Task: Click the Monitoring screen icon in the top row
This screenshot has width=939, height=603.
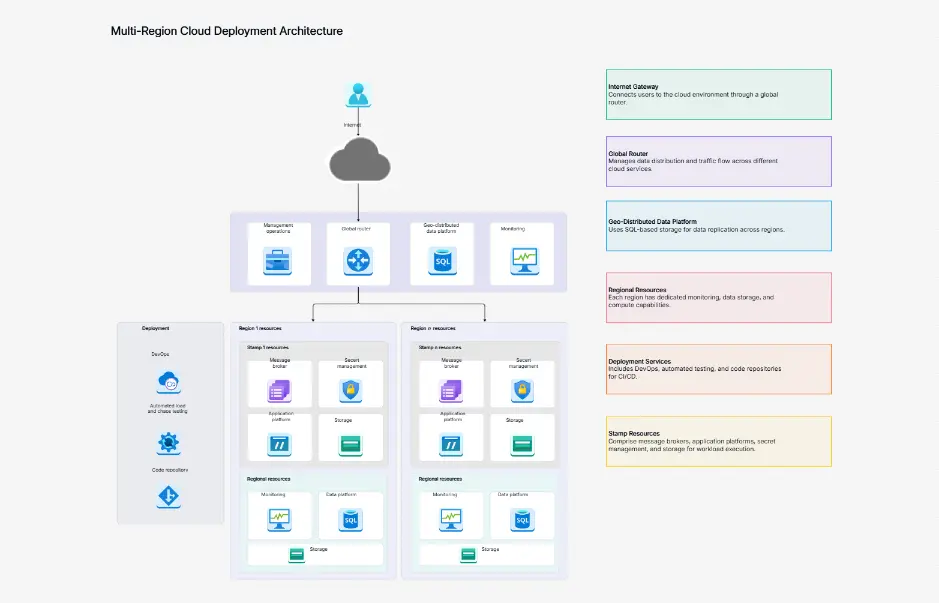Action: click(x=521, y=258)
